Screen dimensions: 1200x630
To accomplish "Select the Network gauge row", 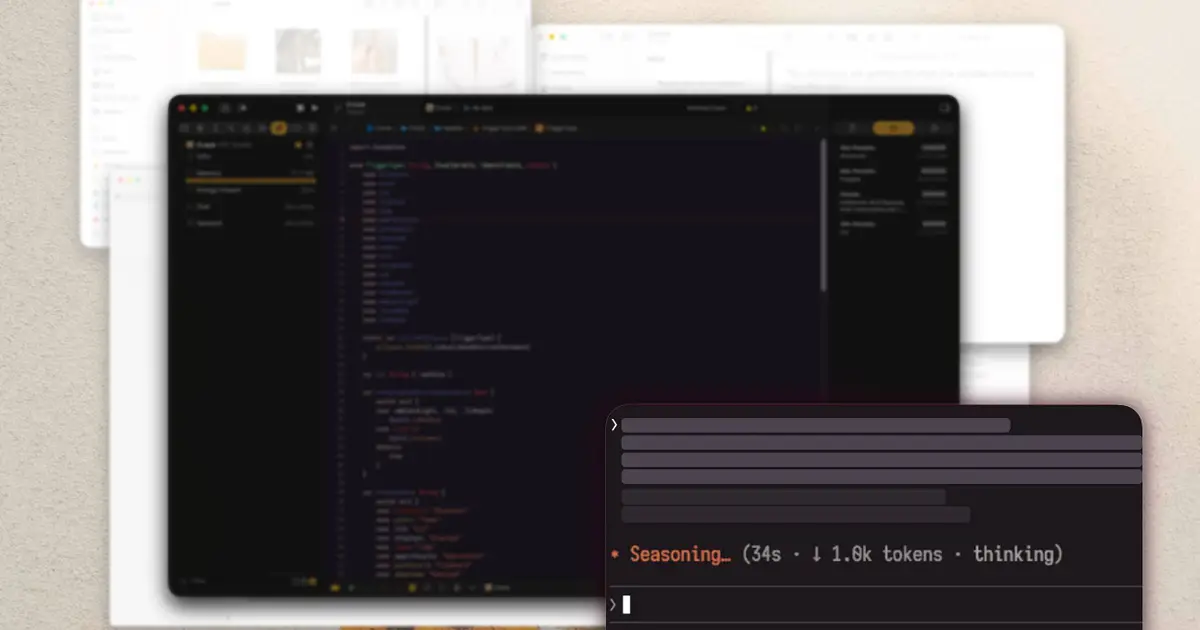I will [x=250, y=223].
